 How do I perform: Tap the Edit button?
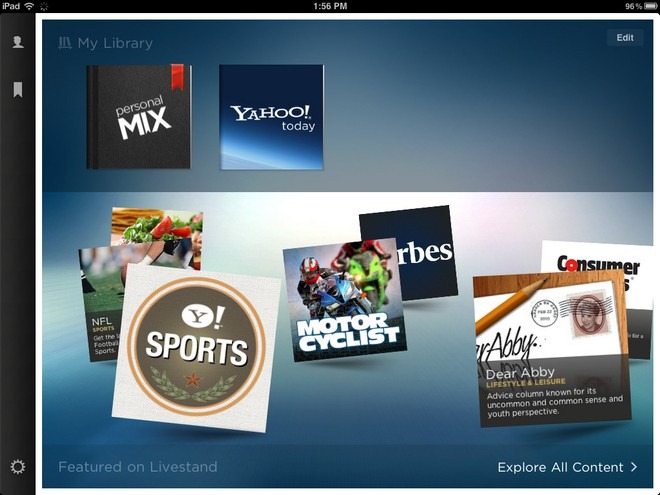[625, 37]
